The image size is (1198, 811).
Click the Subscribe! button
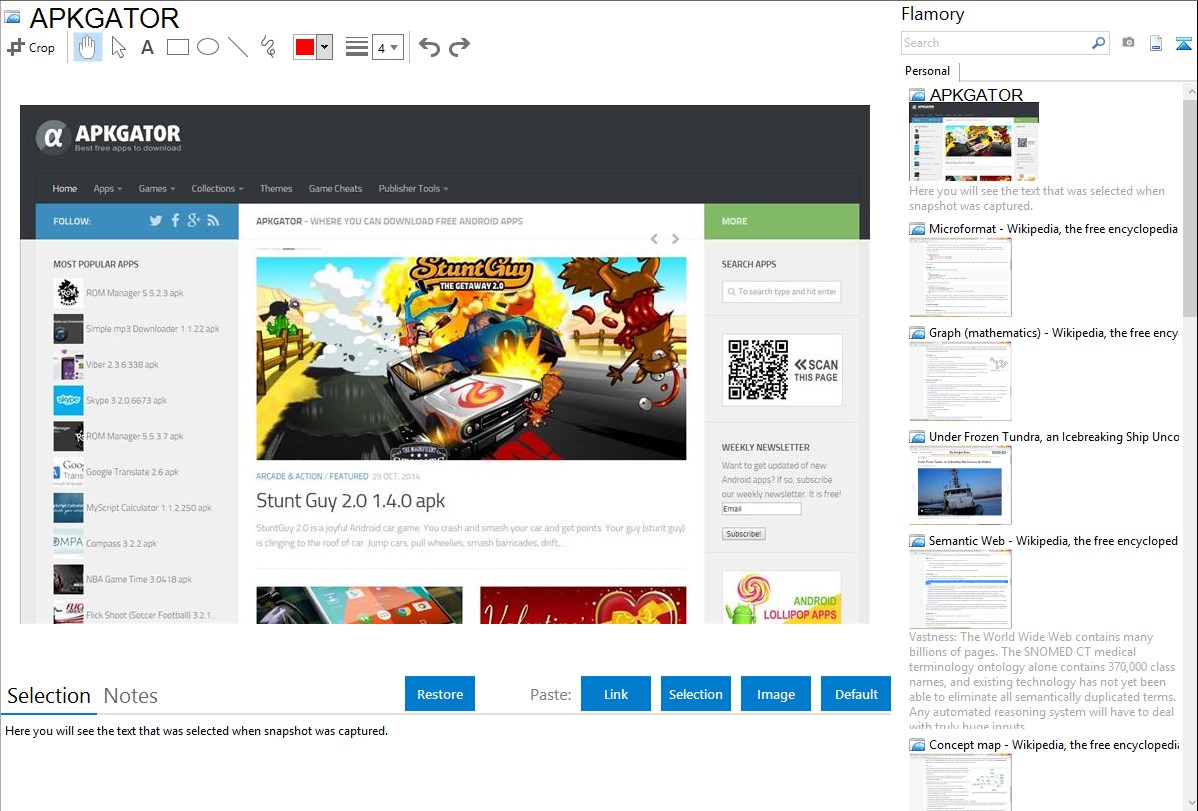[743, 534]
